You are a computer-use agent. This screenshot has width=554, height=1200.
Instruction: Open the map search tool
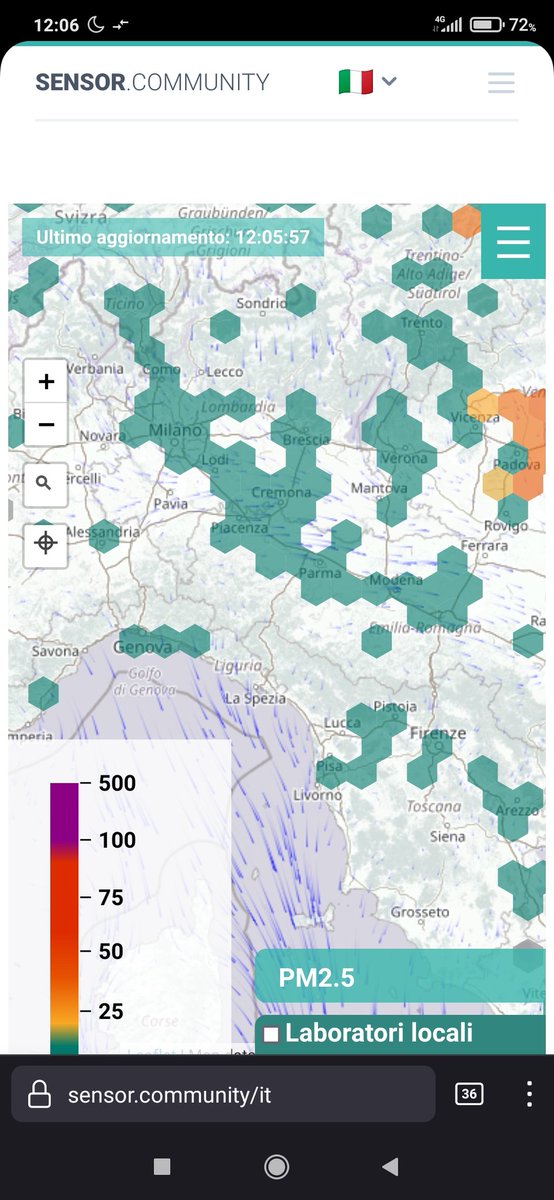46,484
